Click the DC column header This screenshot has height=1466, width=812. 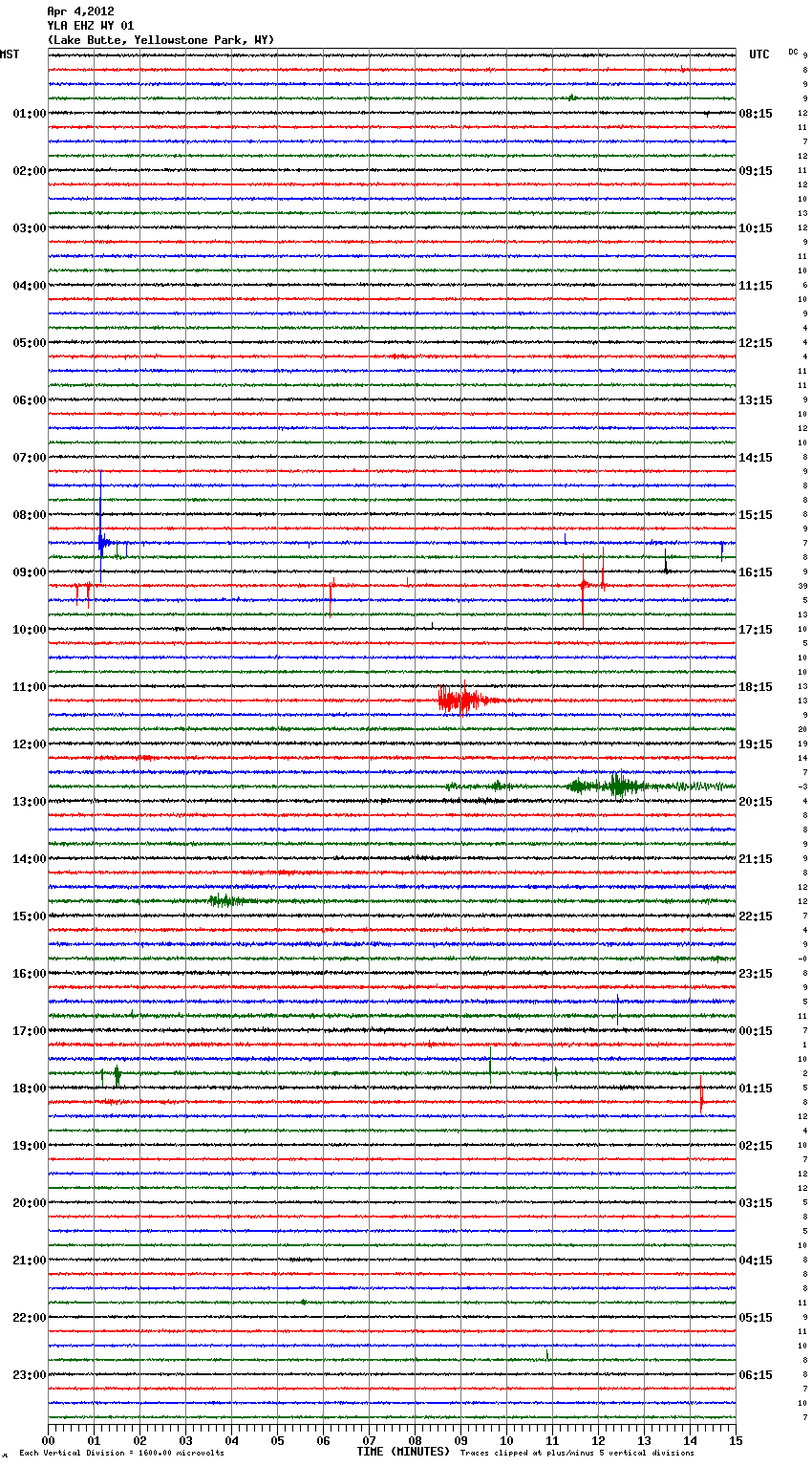pyautogui.click(x=793, y=52)
